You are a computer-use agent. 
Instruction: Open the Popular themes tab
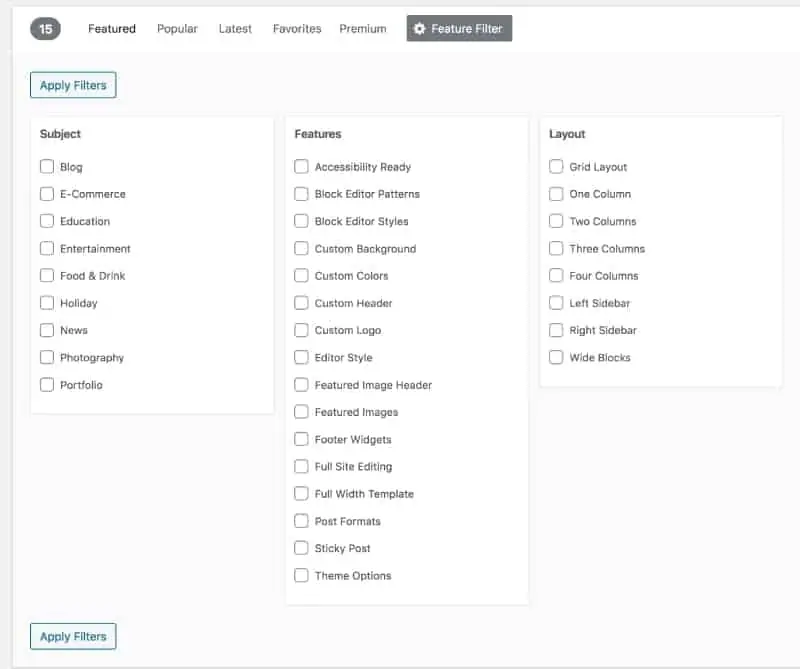coord(177,29)
